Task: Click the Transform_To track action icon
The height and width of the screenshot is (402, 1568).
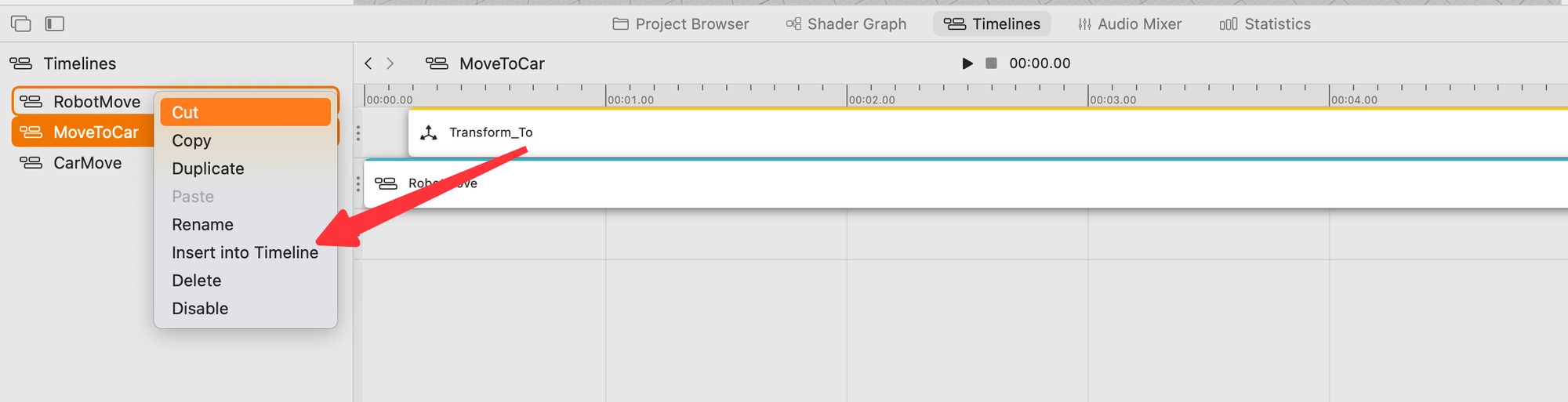Action: point(429,133)
